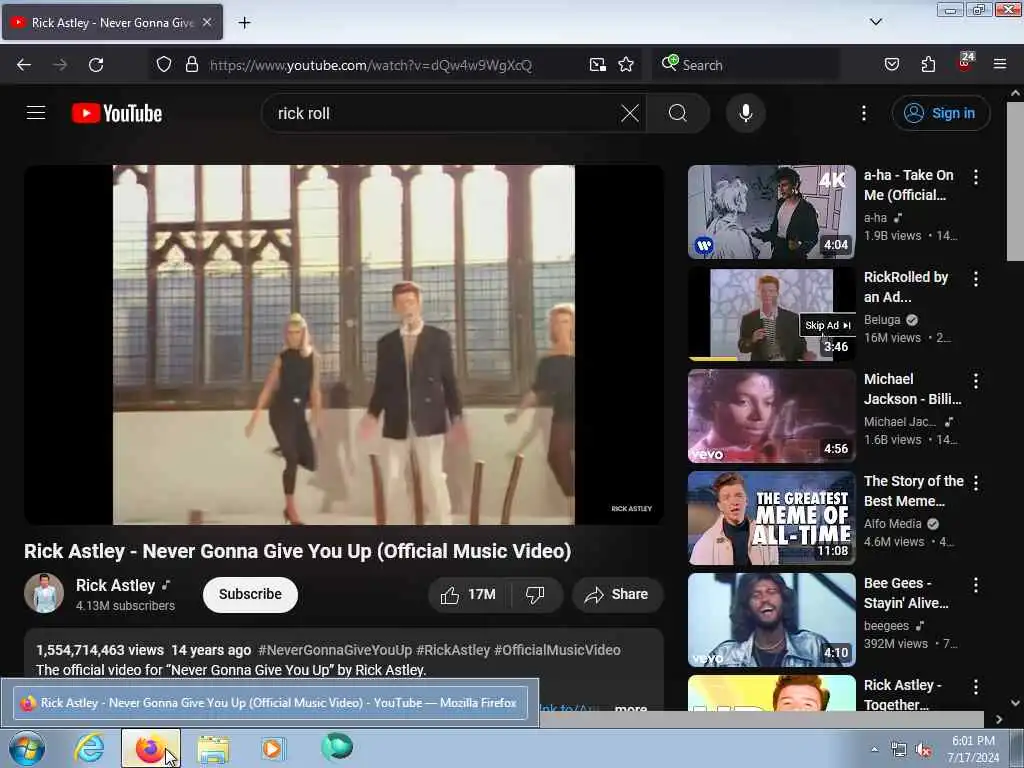
Task: Click the #RickAstley hashtag
Action: pos(453,650)
